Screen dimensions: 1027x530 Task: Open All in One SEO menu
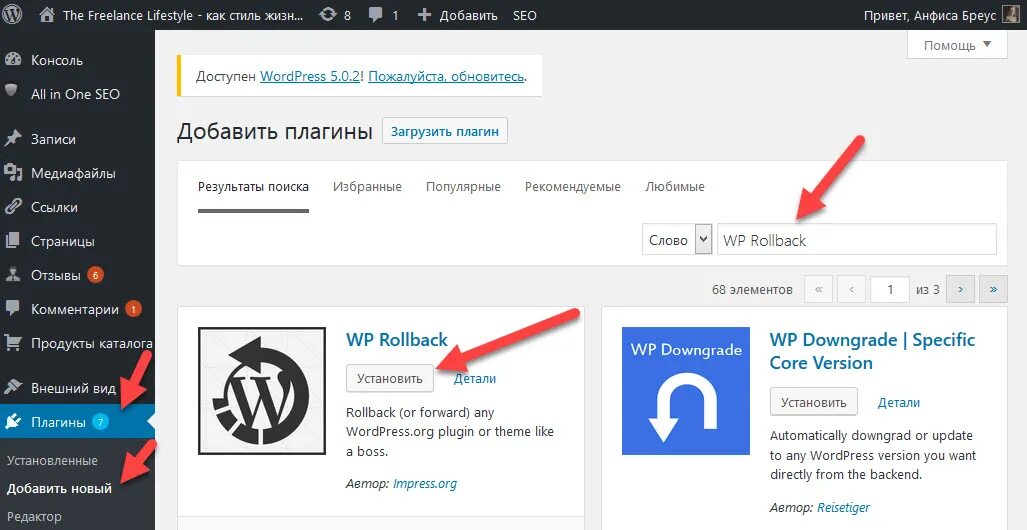point(75,94)
